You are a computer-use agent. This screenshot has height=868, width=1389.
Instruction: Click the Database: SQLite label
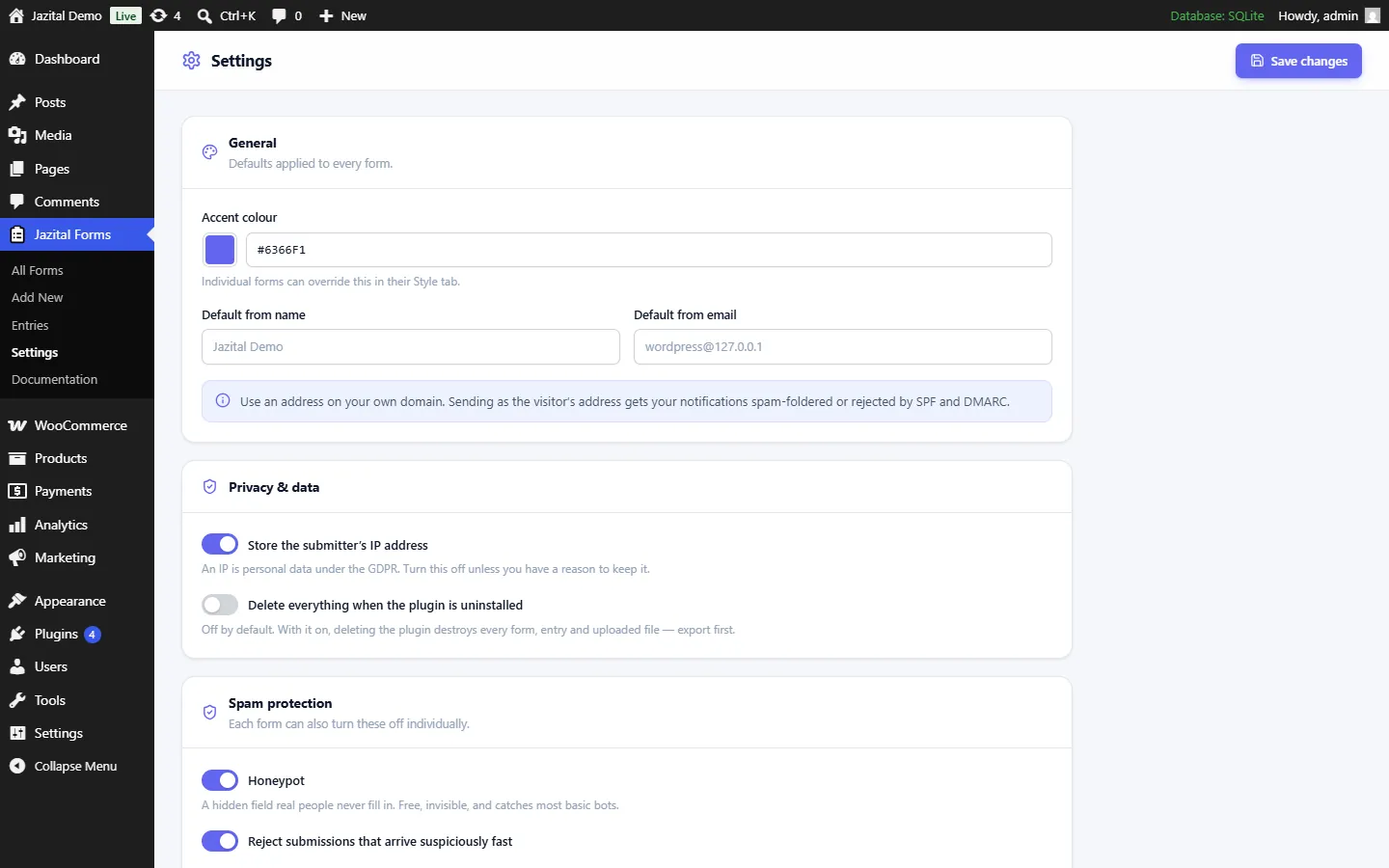1217,15
